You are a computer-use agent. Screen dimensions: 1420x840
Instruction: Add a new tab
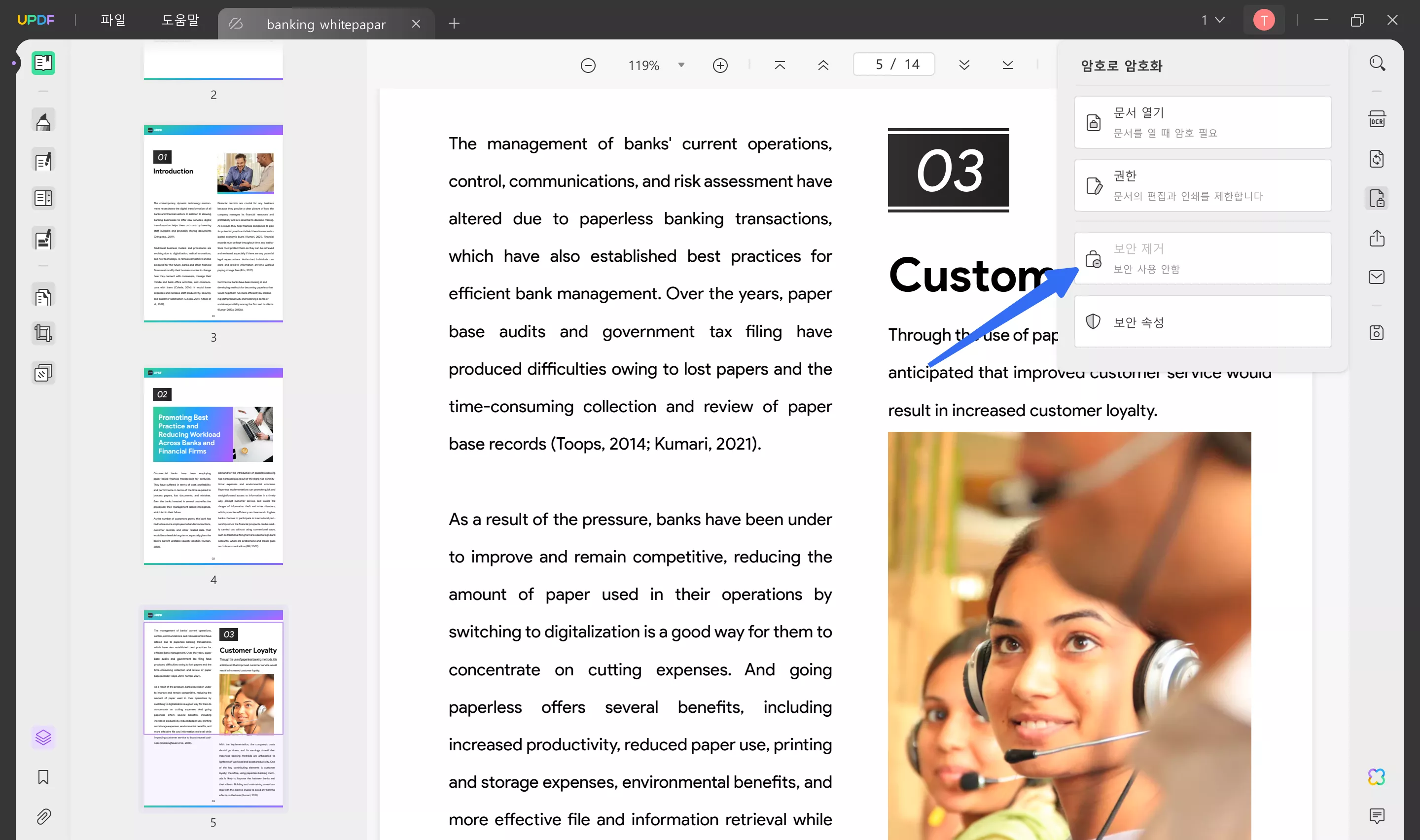tap(454, 23)
